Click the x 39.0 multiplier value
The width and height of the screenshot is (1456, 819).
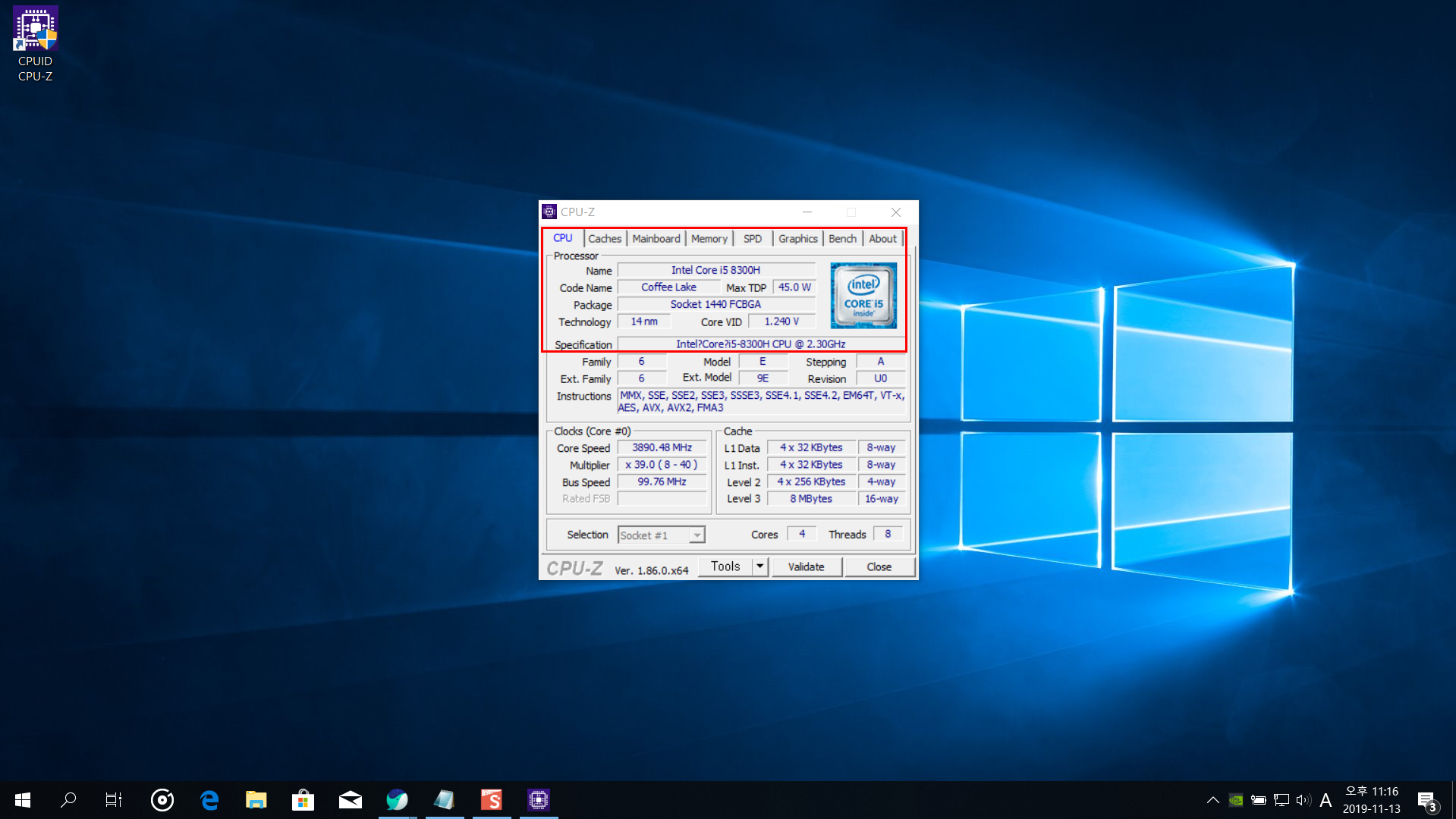[662, 465]
